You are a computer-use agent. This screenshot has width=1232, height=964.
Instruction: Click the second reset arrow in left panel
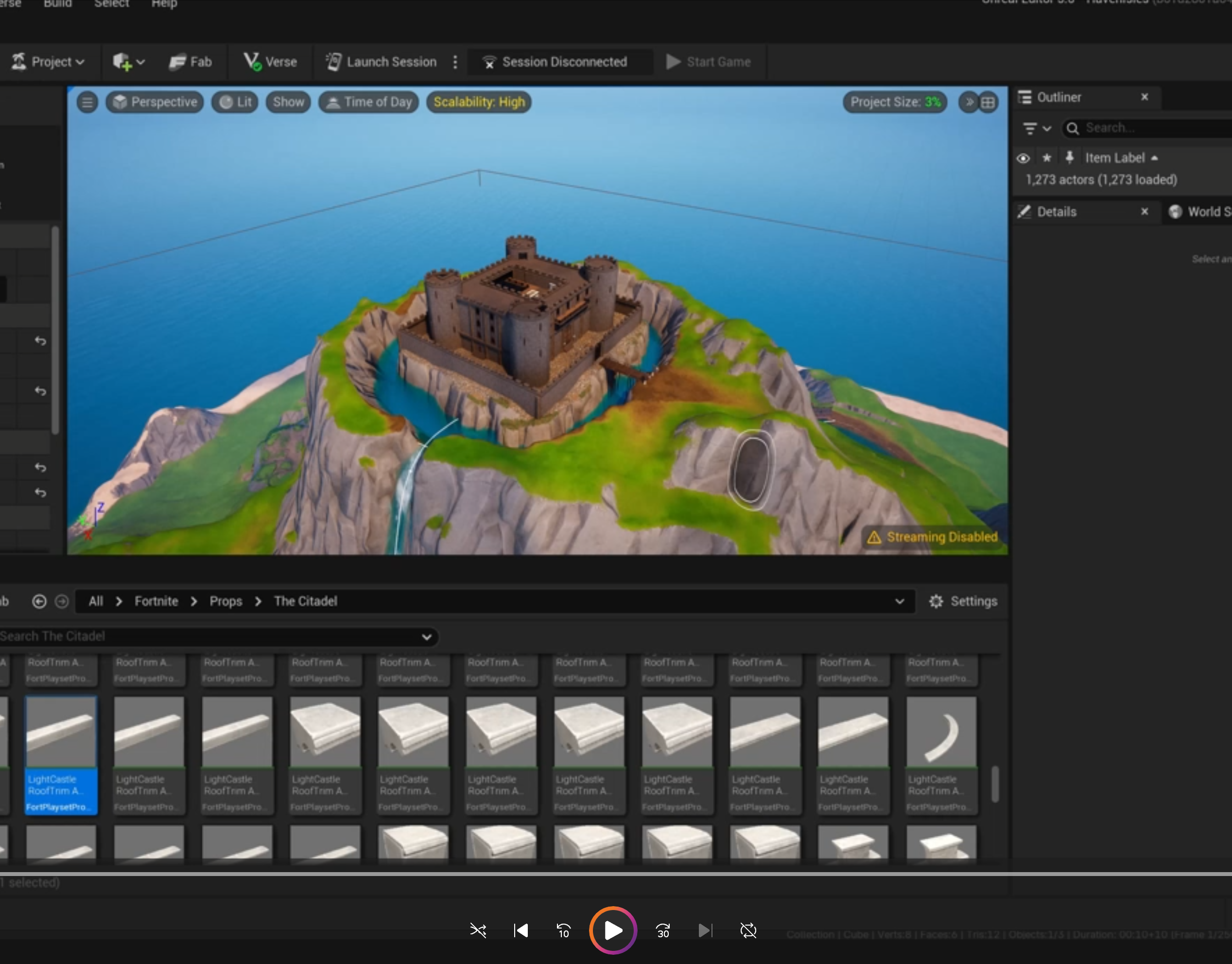point(40,390)
